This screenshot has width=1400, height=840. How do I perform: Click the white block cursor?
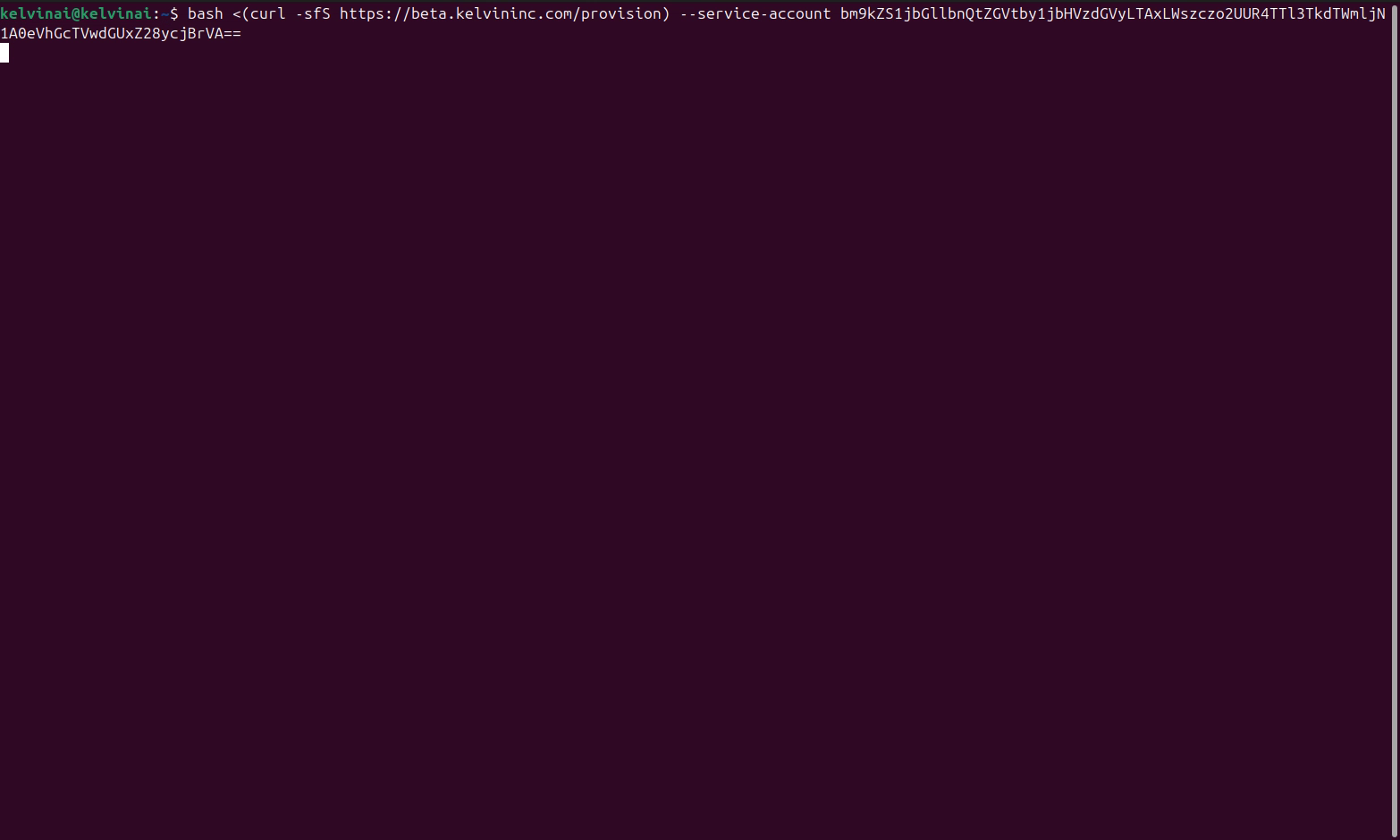pyautogui.click(x=4, y=53)
